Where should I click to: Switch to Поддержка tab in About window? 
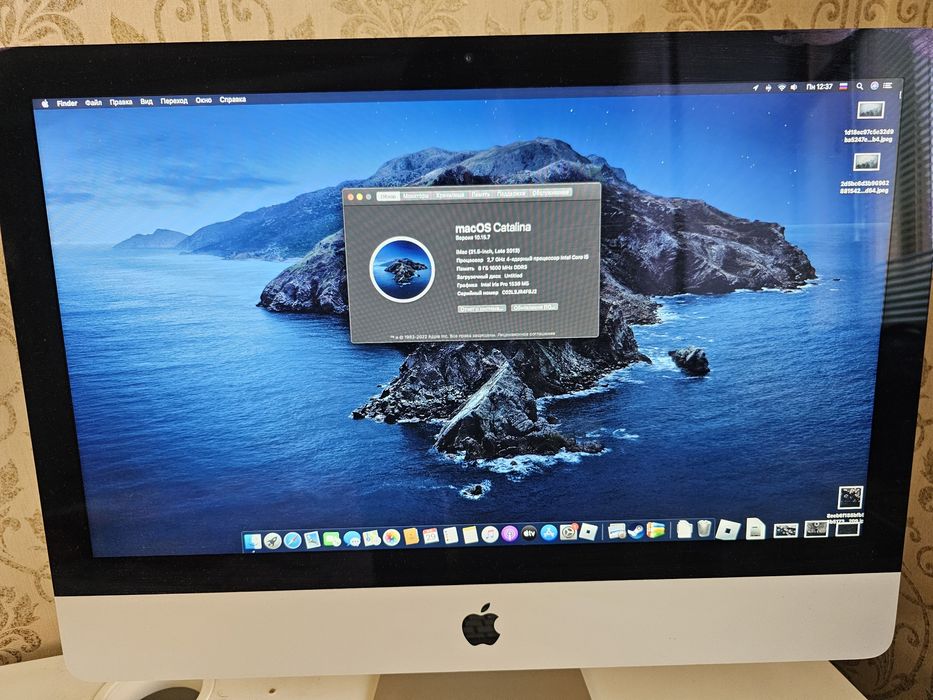tap(511, 193)
